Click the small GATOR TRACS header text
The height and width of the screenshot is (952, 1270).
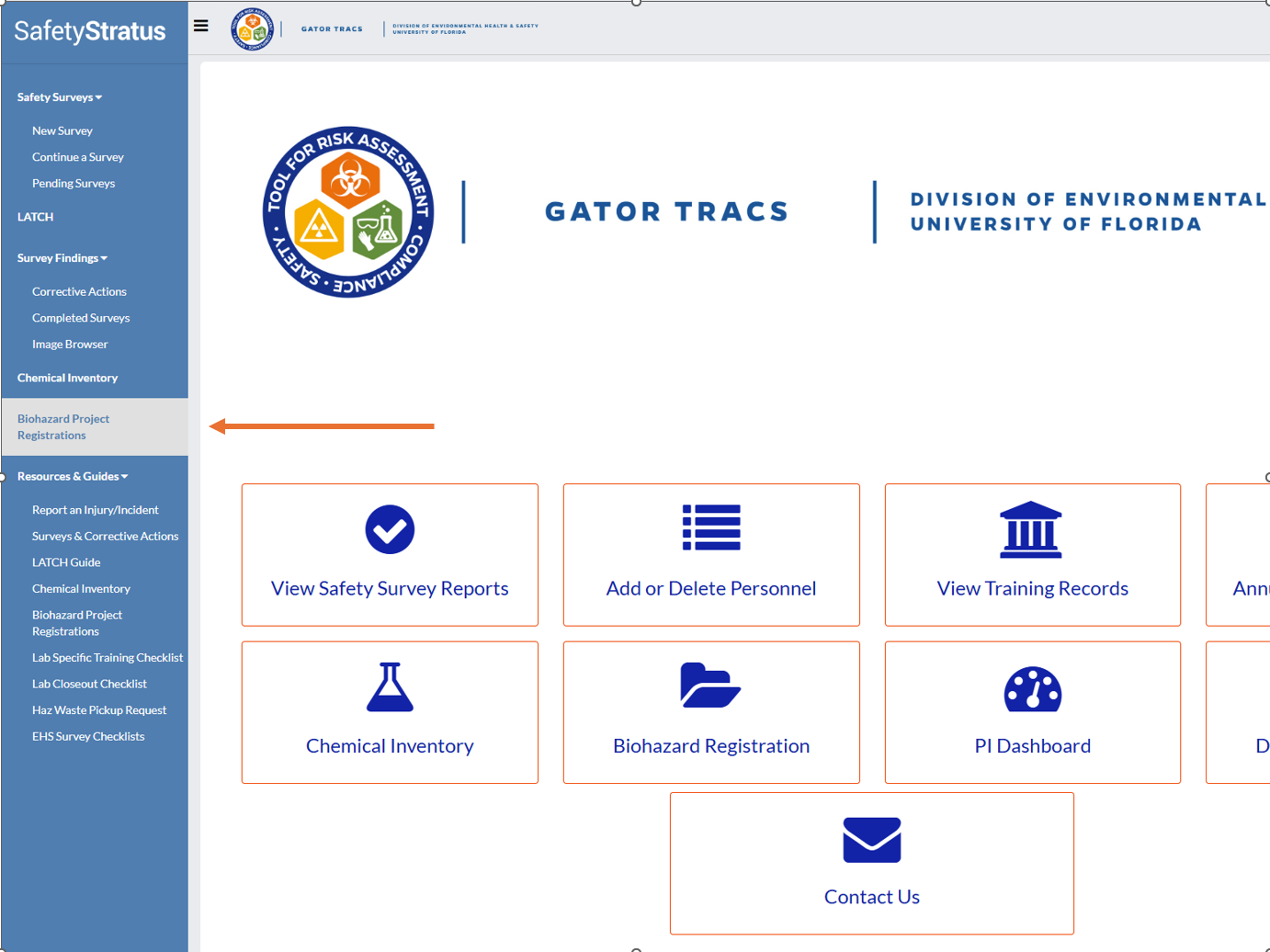pyautogui.click(x=332, y=29)
